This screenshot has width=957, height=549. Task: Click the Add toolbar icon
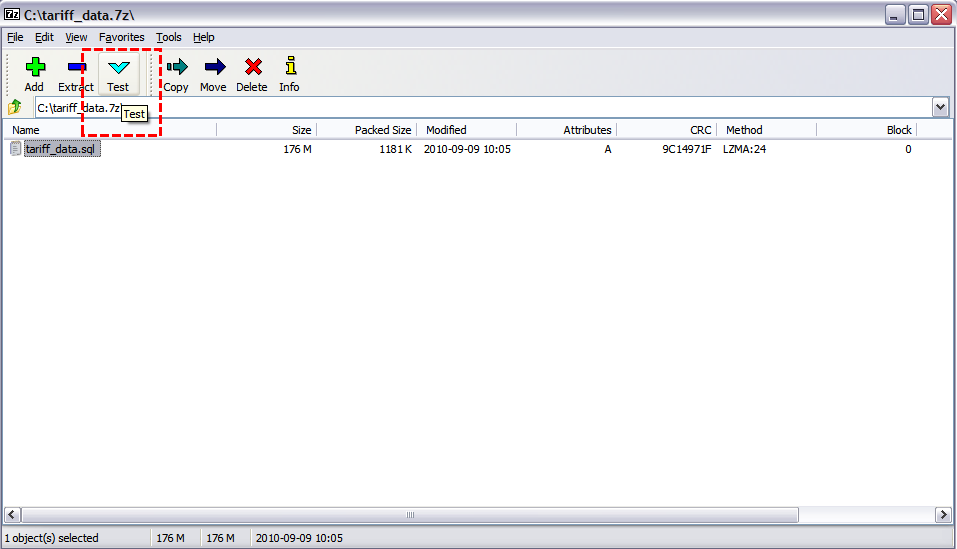pos(34,73)
